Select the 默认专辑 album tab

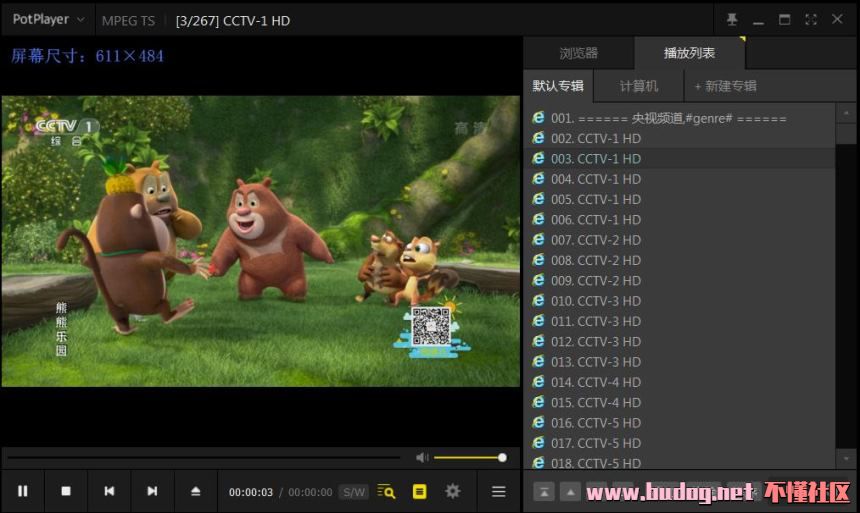(x=558, y=86)
